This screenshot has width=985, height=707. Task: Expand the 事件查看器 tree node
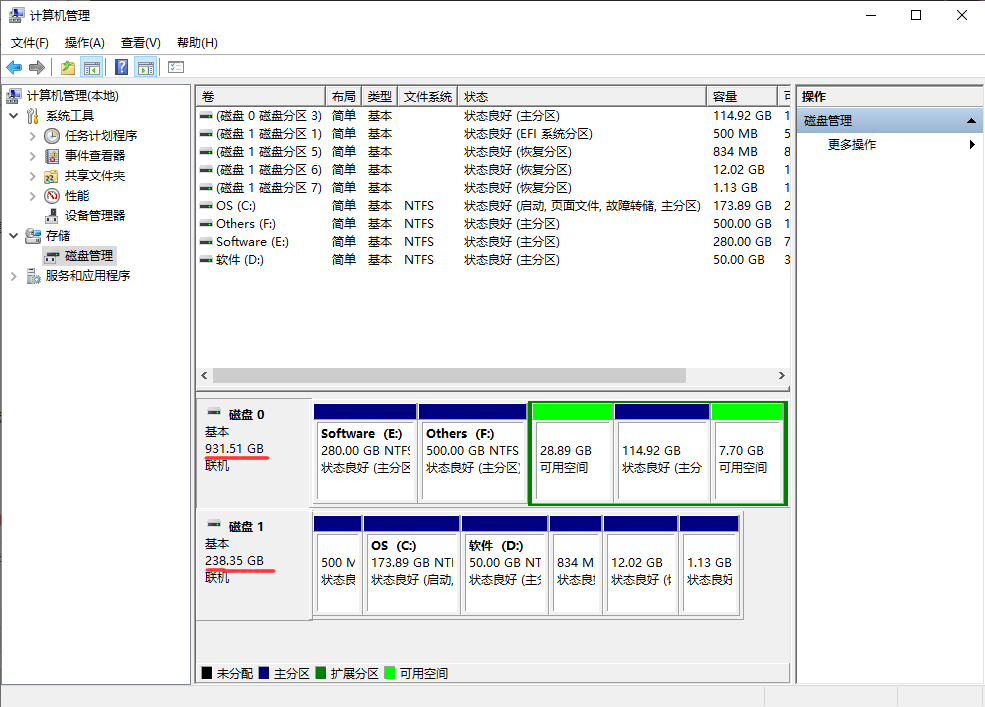pyautogui.click(x=33, y=156)
